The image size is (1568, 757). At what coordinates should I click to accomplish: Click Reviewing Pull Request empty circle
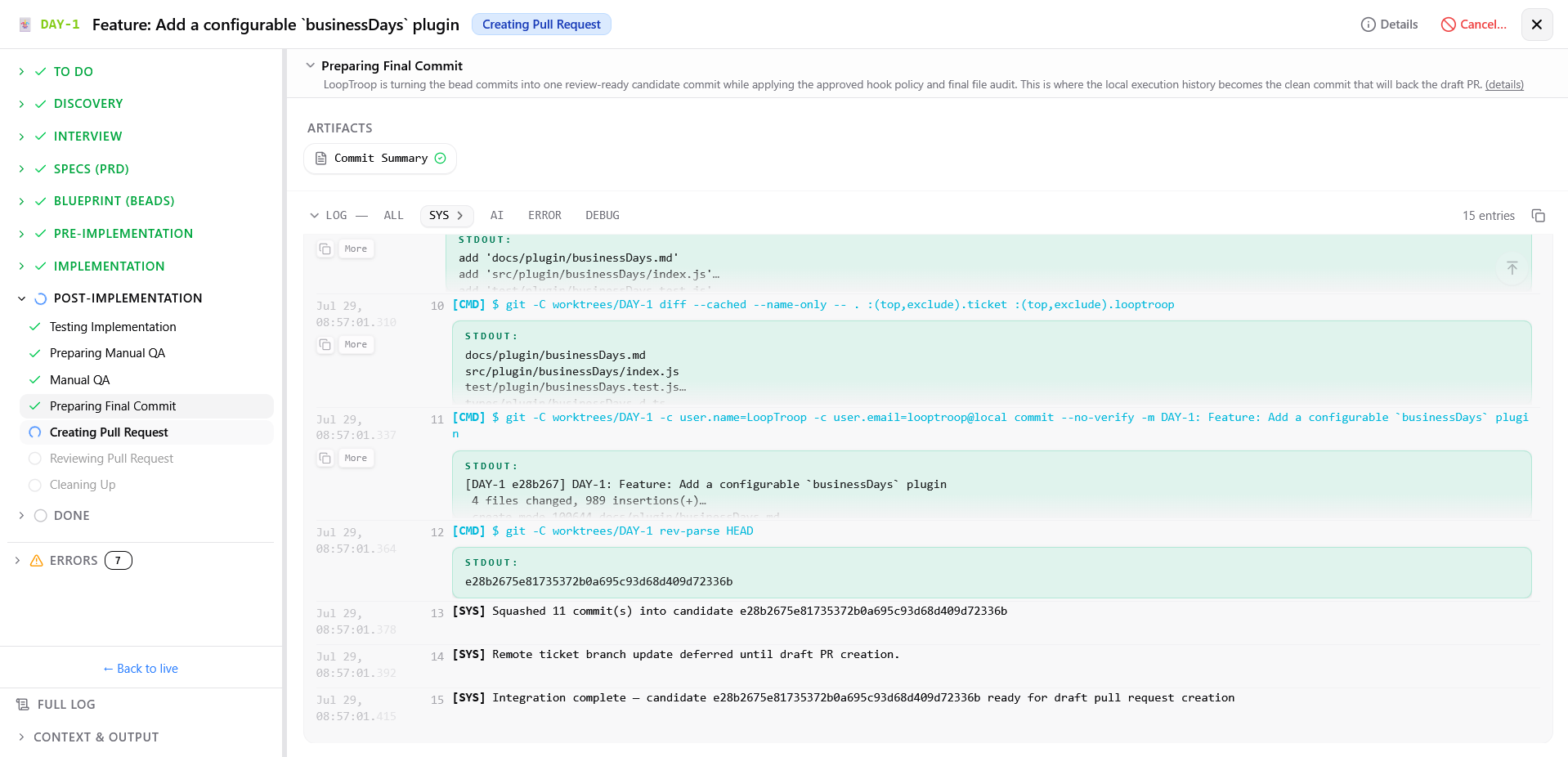click(x=35, y=459)
